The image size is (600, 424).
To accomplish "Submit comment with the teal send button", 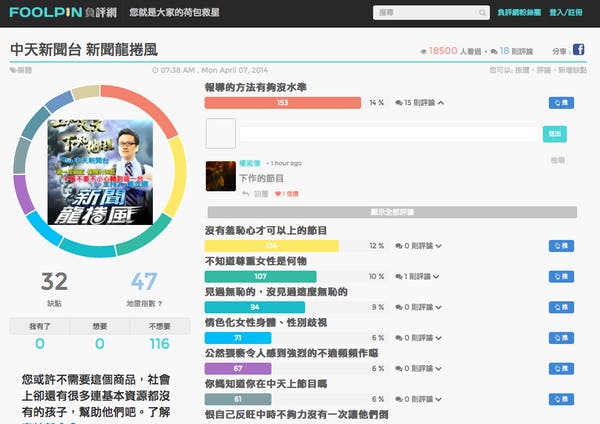I will (x=554, y=134).
